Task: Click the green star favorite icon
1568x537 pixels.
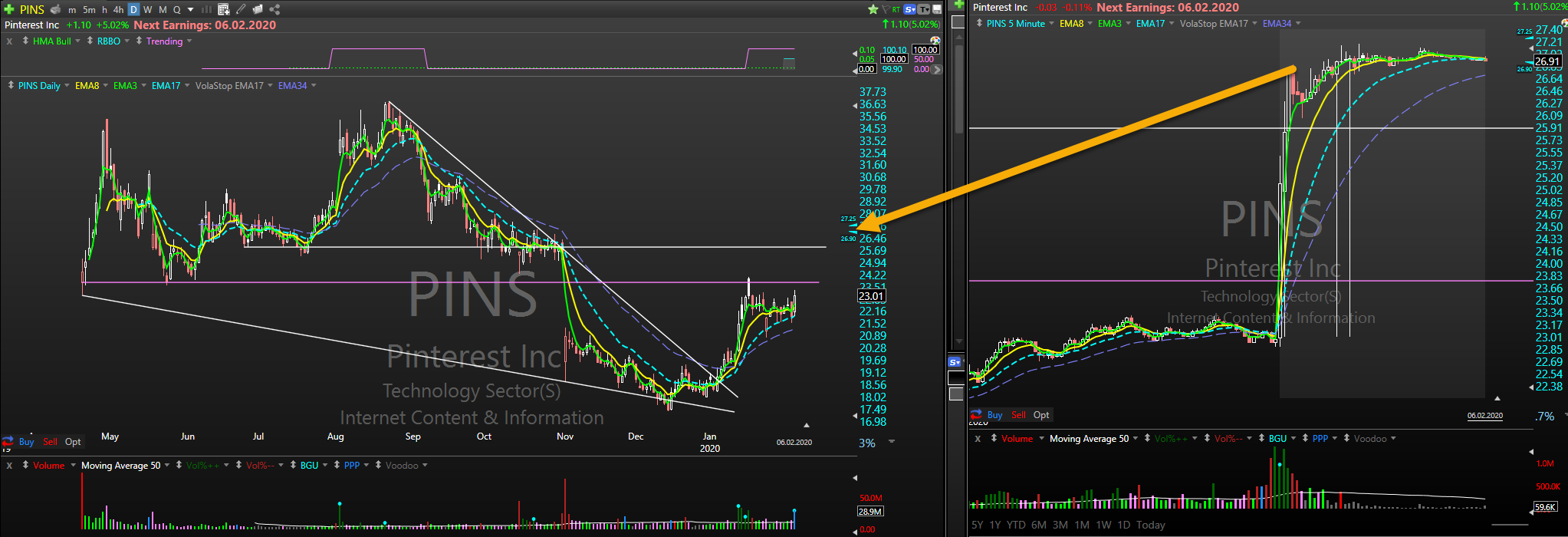Action: (873, 9)
